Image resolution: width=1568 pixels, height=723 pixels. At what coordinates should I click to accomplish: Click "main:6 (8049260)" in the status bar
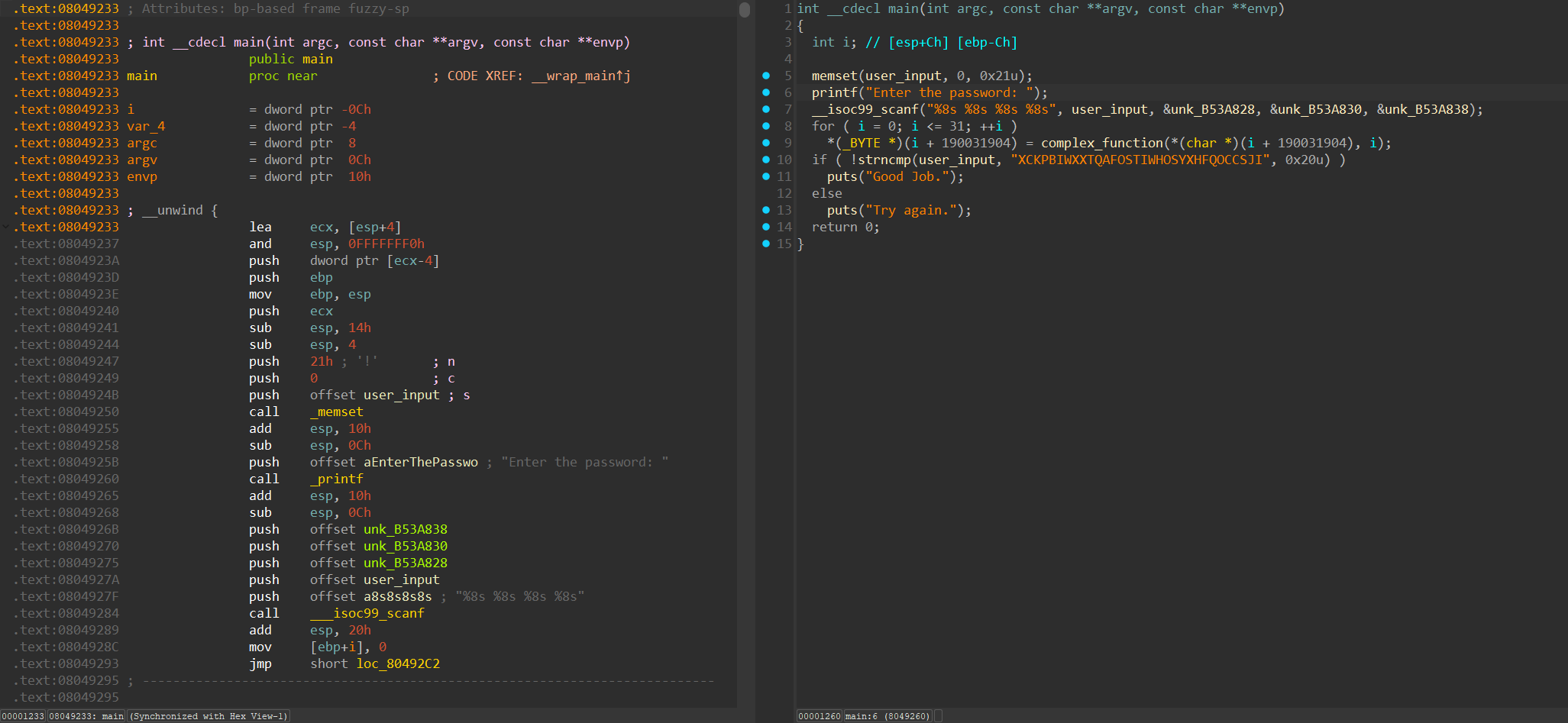(887, 716)
